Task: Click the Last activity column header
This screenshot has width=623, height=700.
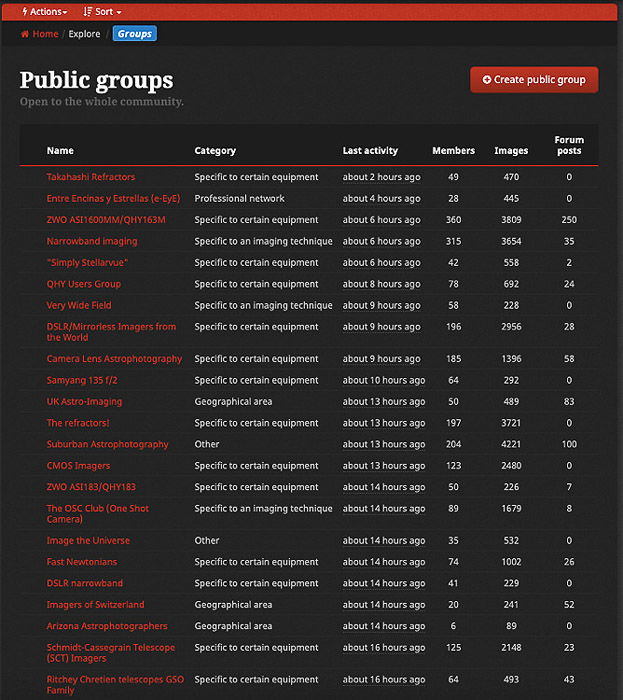Action: click(370, 151)
